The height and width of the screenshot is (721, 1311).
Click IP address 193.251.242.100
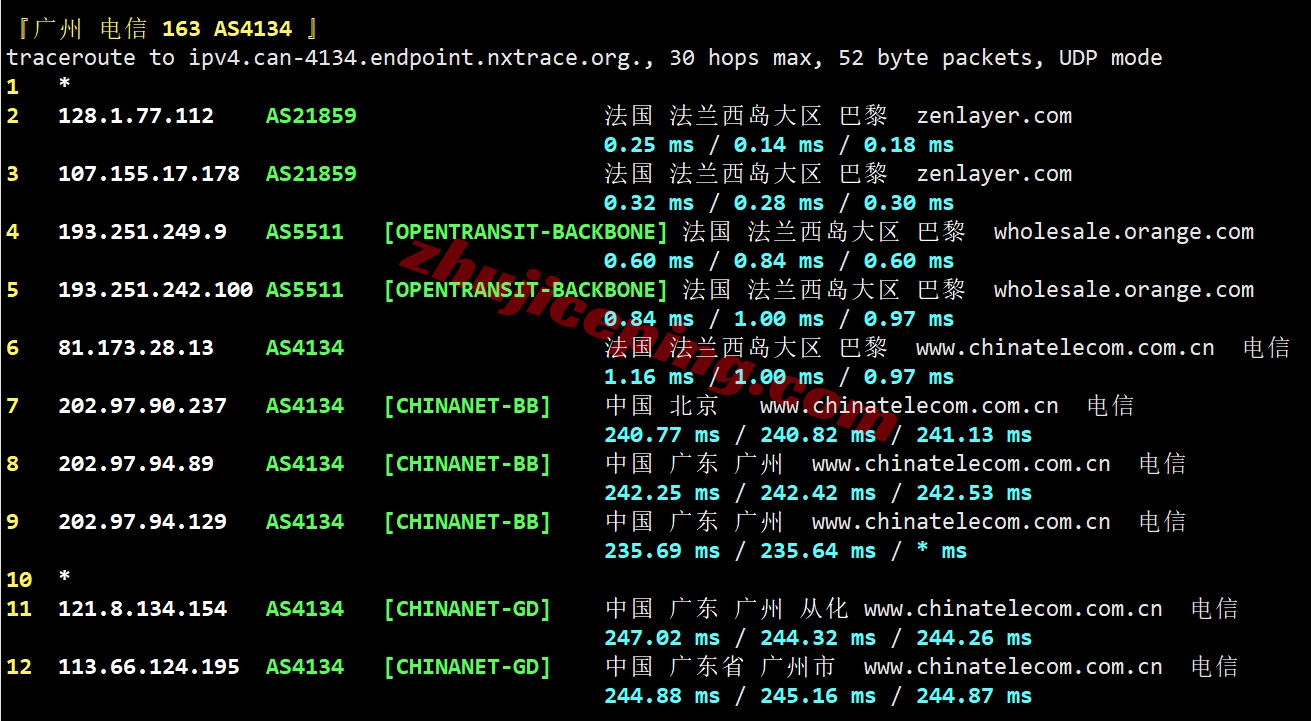[155, 290]
